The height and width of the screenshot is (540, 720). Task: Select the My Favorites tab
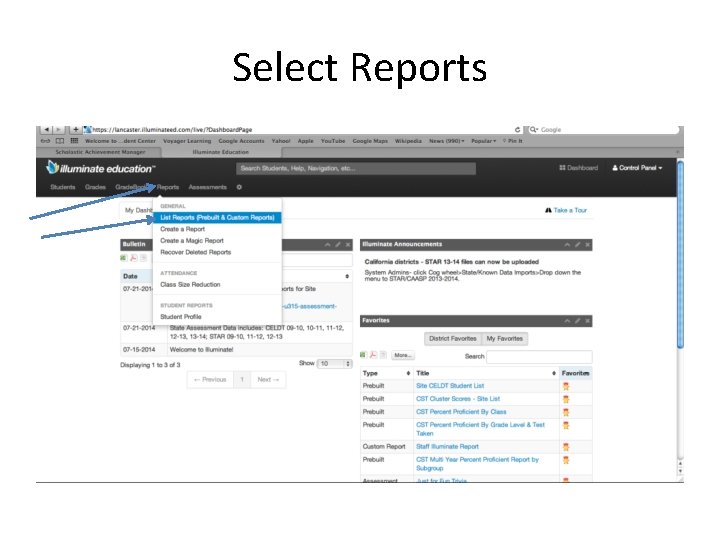tap(505, 338)
